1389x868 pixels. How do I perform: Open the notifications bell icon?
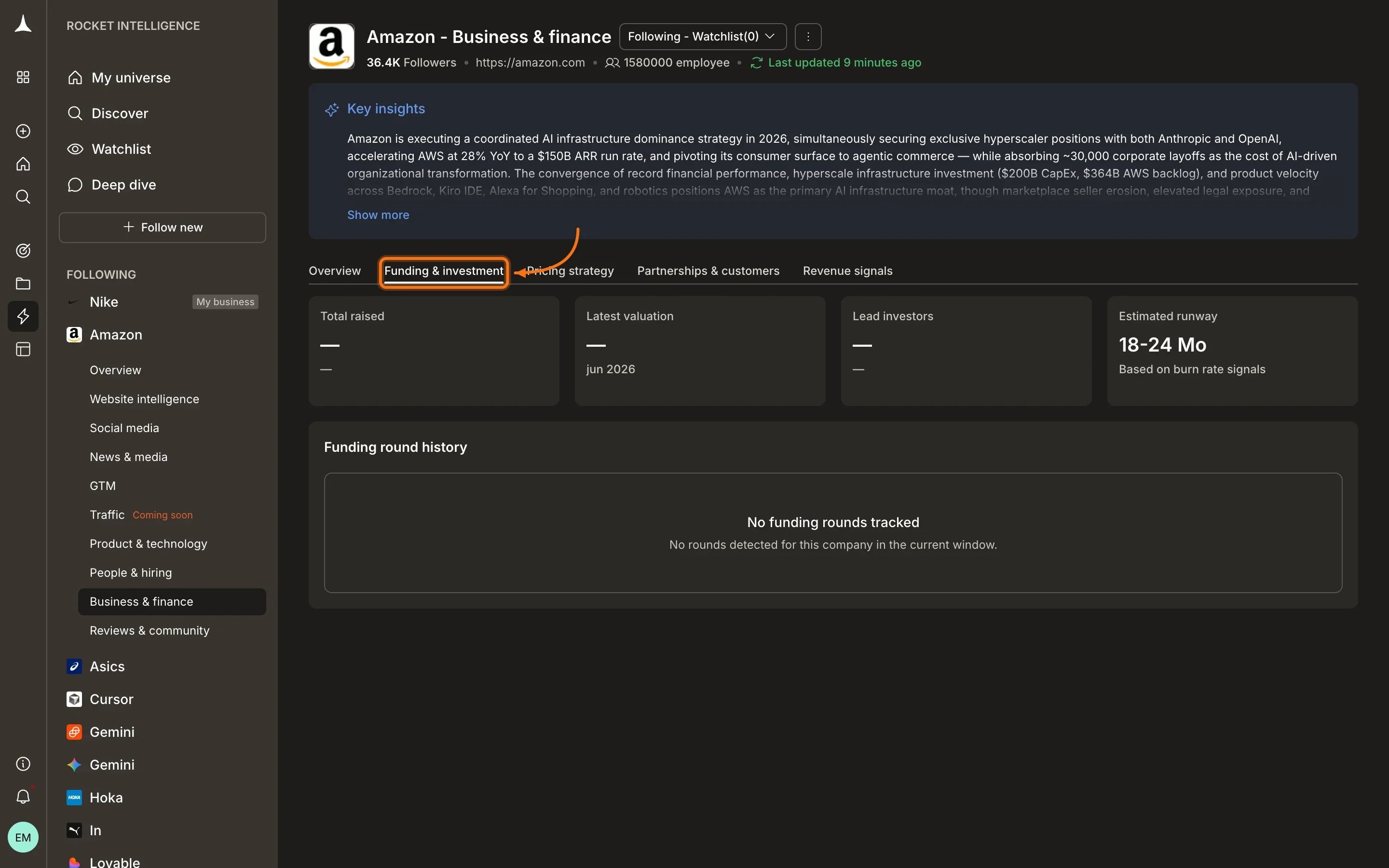coord(23,797)
